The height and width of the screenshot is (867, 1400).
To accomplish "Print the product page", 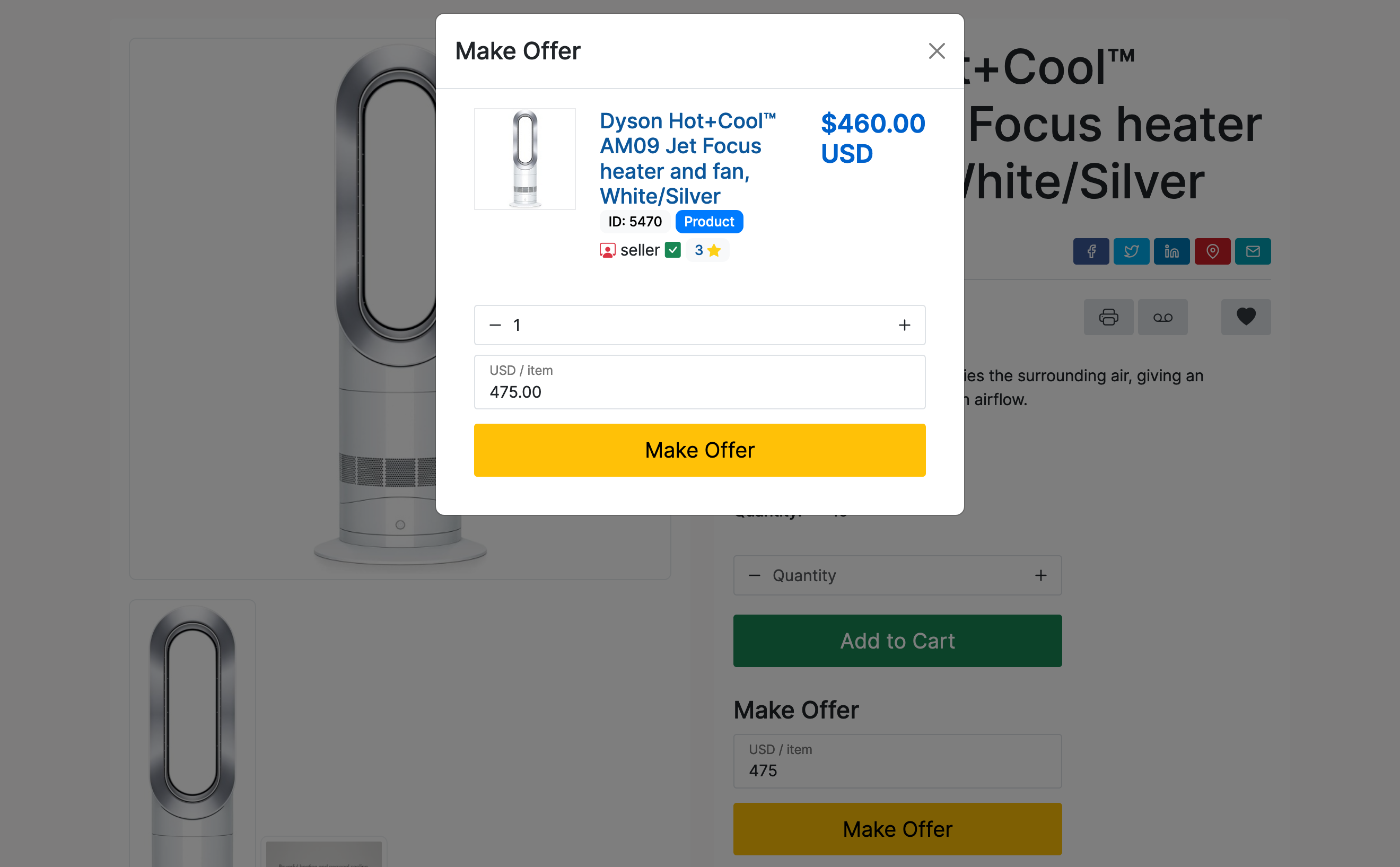I will [x=1108, y=317].
